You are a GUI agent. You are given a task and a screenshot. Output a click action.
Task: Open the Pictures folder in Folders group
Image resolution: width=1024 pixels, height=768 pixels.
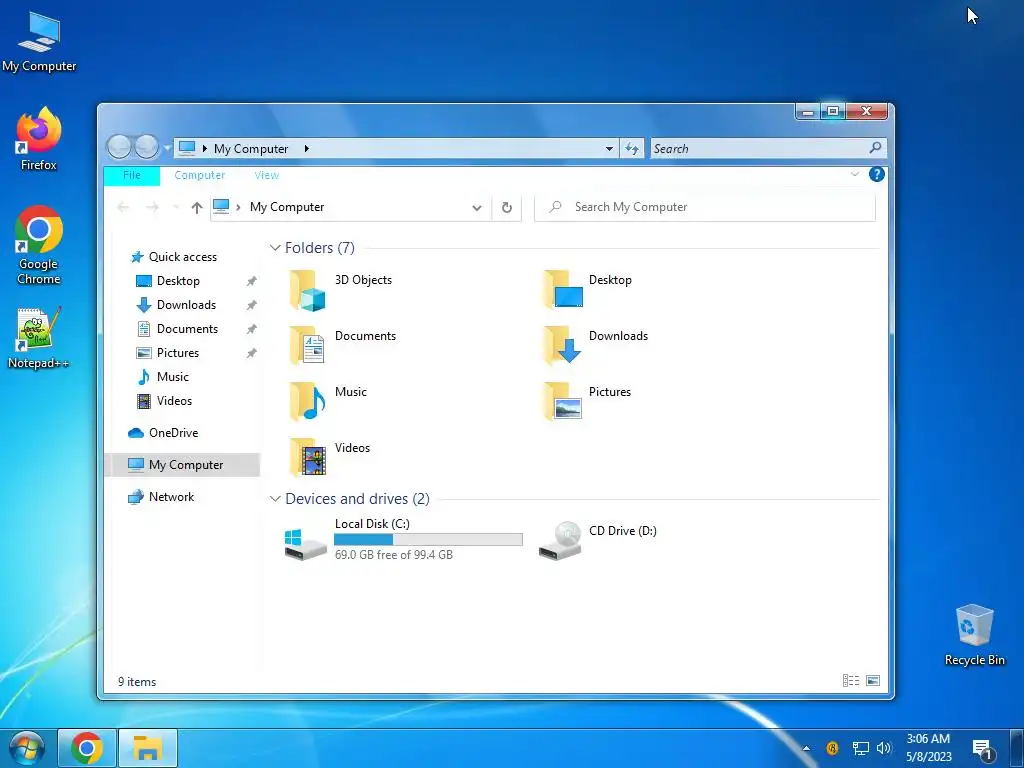pos(587,402)
